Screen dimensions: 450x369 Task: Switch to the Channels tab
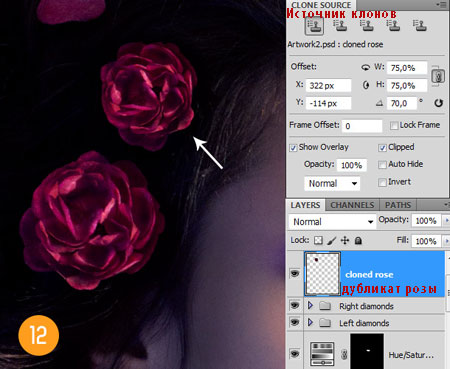point(352,205)
